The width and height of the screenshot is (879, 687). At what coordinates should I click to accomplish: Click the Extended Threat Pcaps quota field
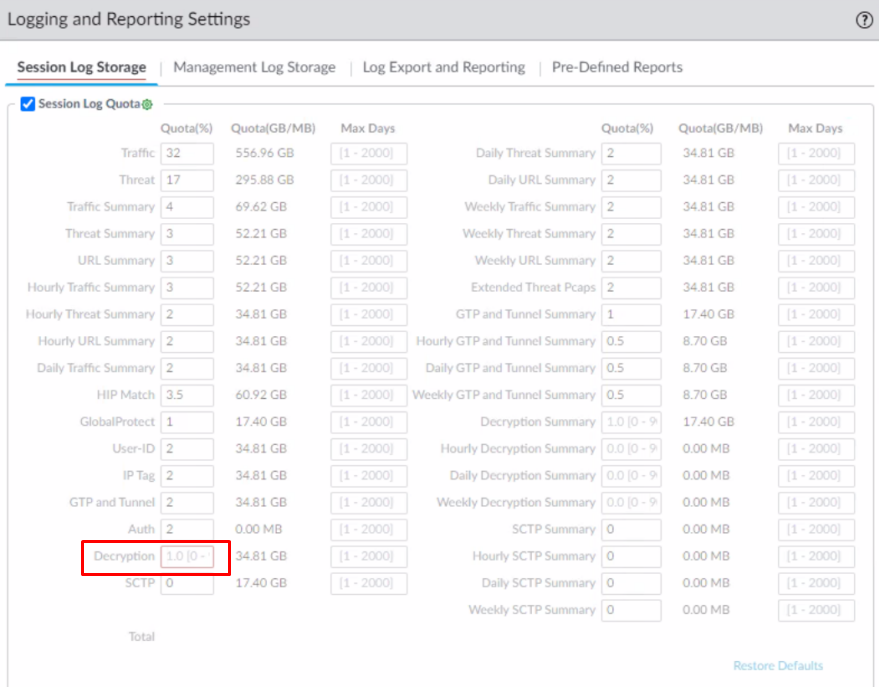[631, 288]
